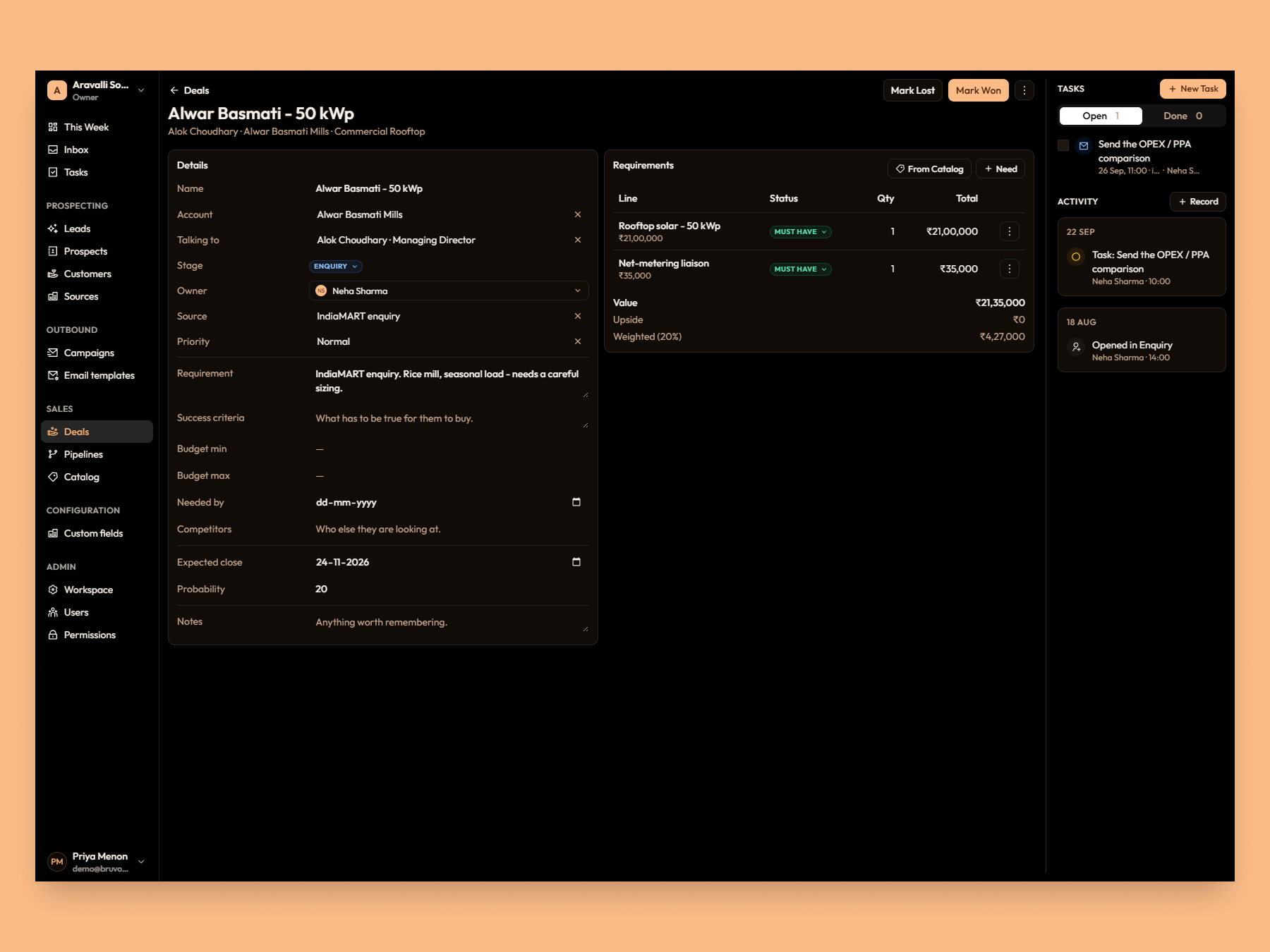
Task: Add a requirement From Catalog
Action: click(929, 169)
